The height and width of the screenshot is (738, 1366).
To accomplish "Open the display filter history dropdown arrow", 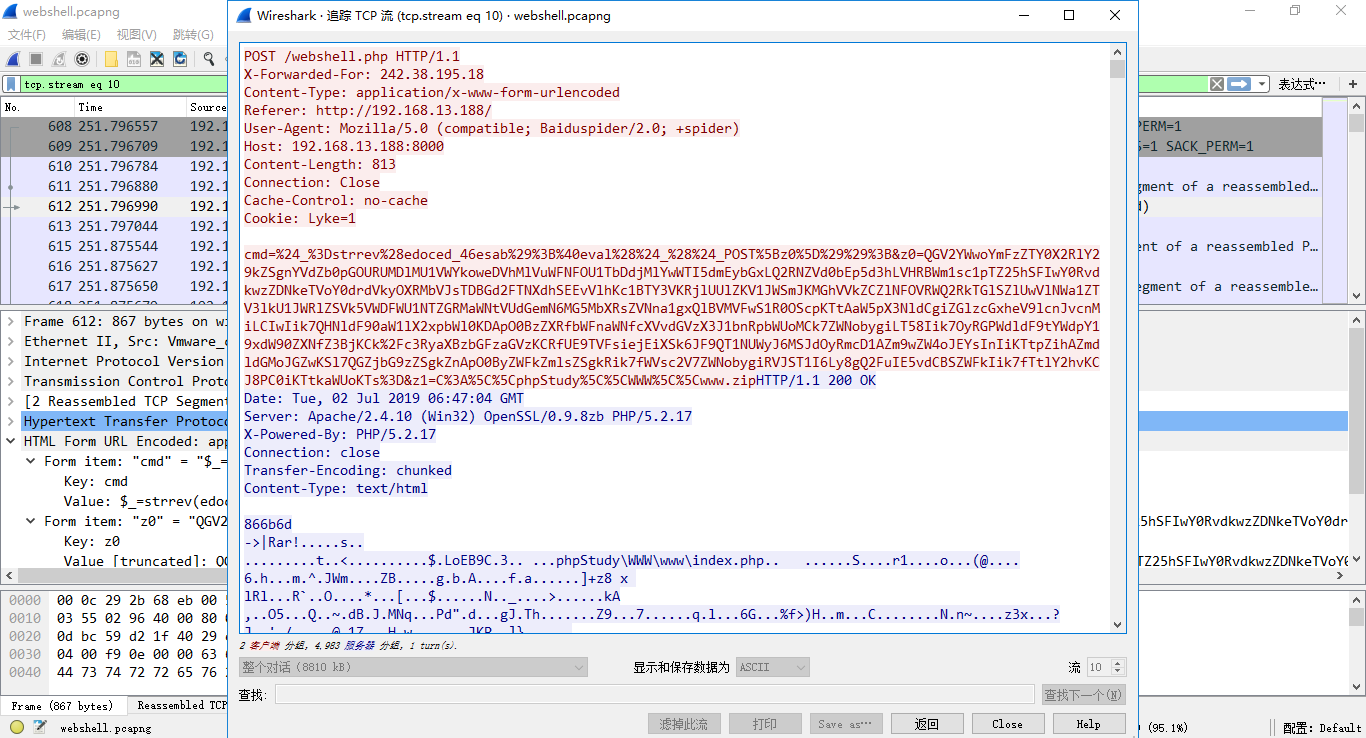I will 1262,84.
